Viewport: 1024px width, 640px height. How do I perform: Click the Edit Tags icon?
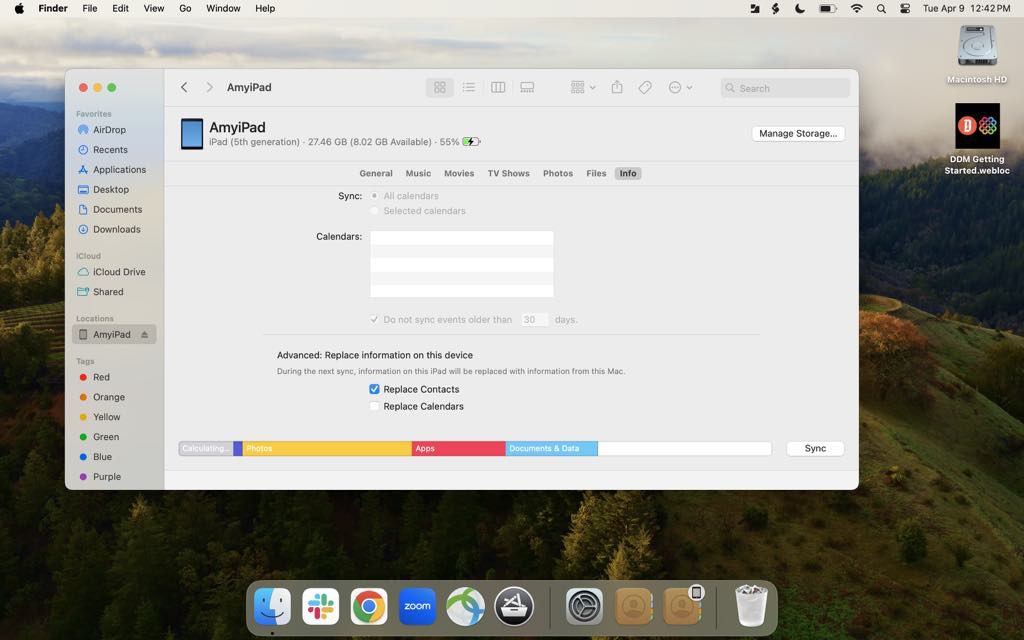tap(645, 88)
